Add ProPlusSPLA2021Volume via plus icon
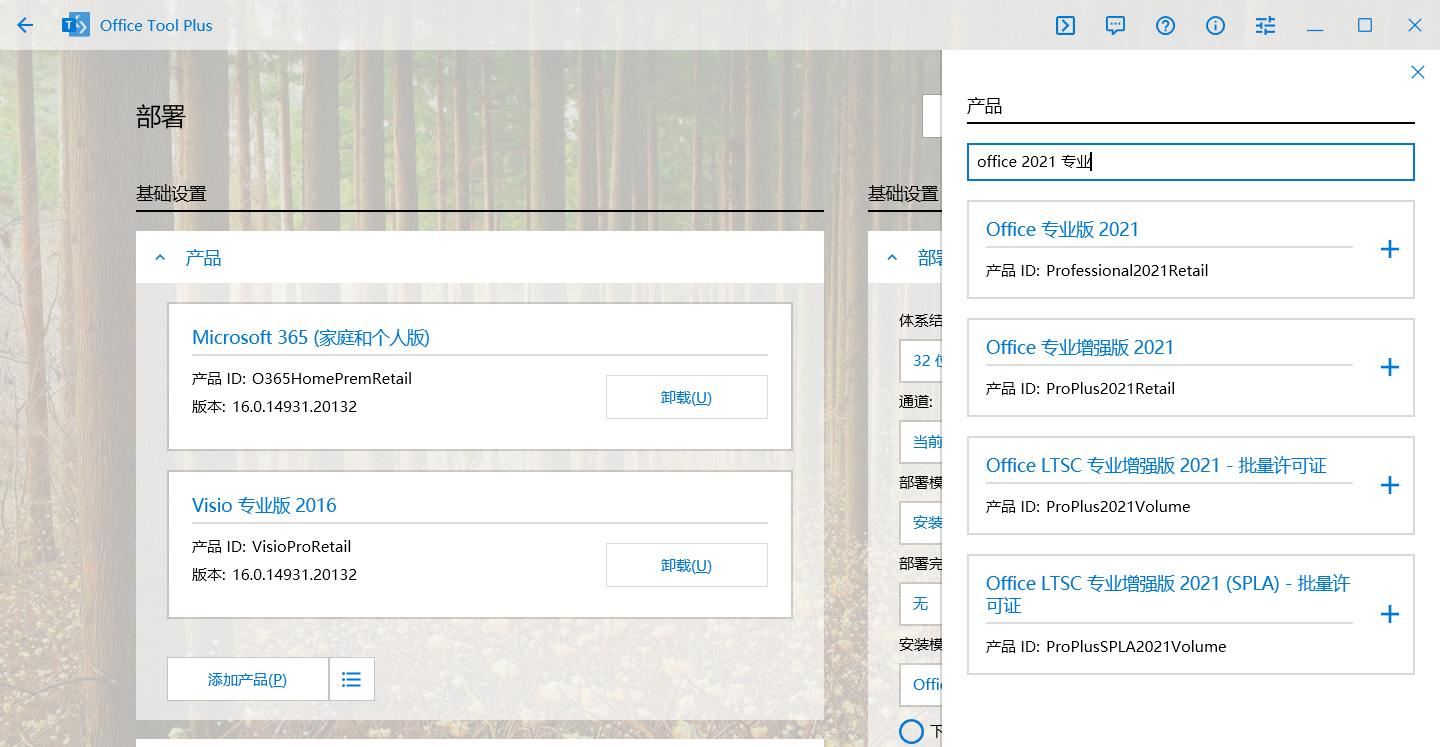The width and height of the screenshot is (1440, 747). 1389,615
